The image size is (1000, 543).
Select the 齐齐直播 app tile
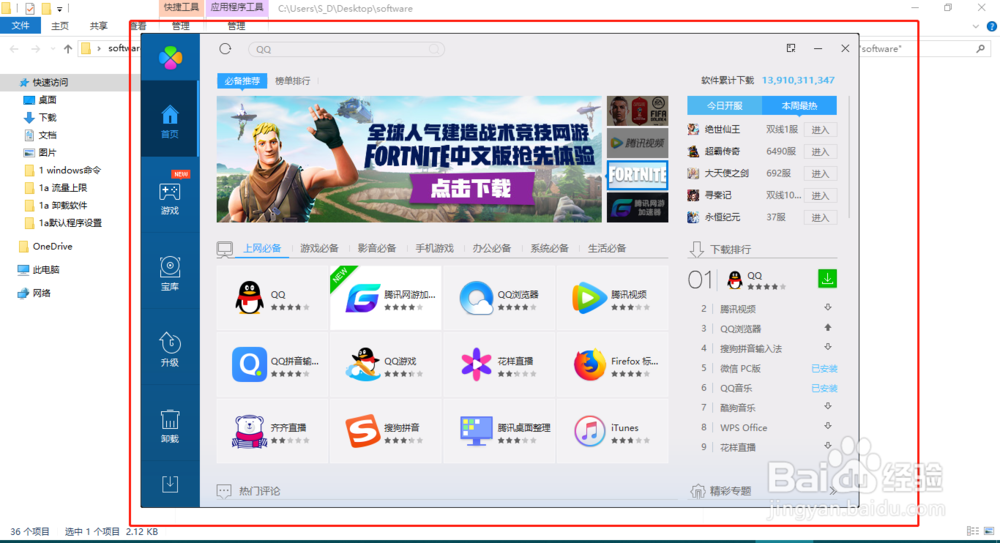click(272, 431)
